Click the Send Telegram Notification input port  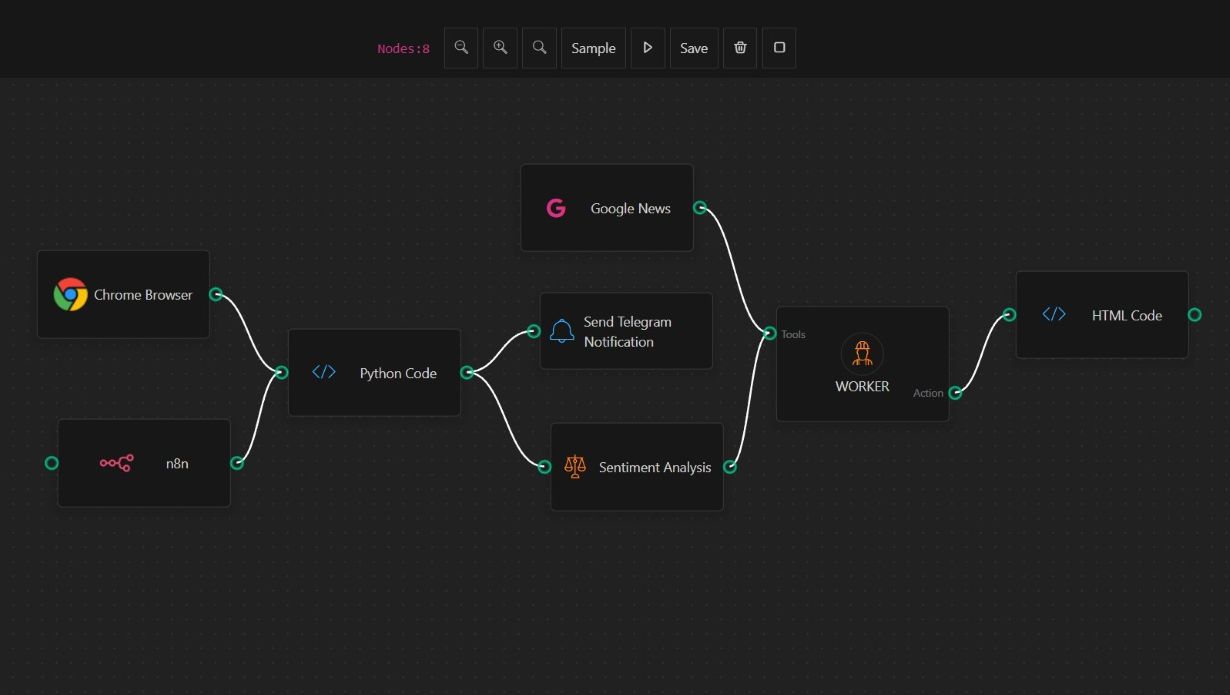[x=534, y=331]
